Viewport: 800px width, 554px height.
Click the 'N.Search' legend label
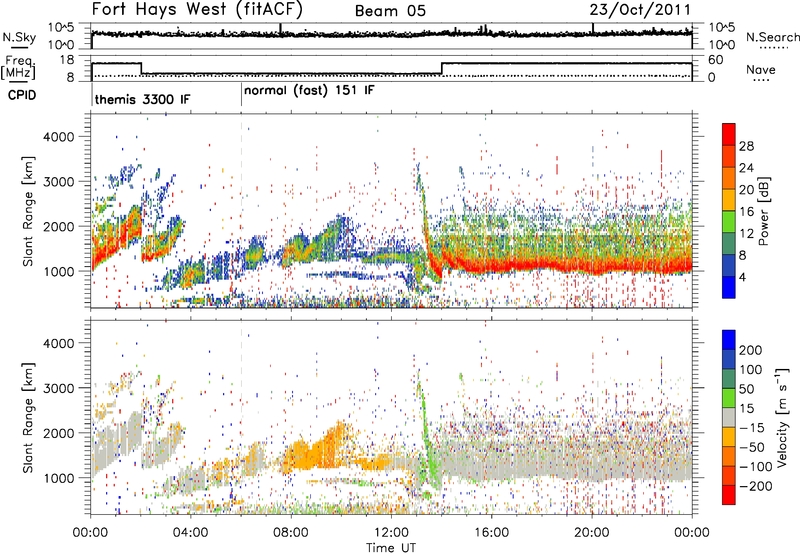click(x=772, y=37)
